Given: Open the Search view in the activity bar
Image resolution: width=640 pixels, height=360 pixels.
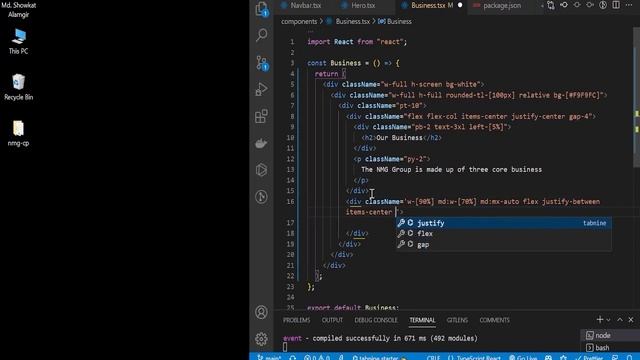Looking at the screenshot, I should pos(262,35).
